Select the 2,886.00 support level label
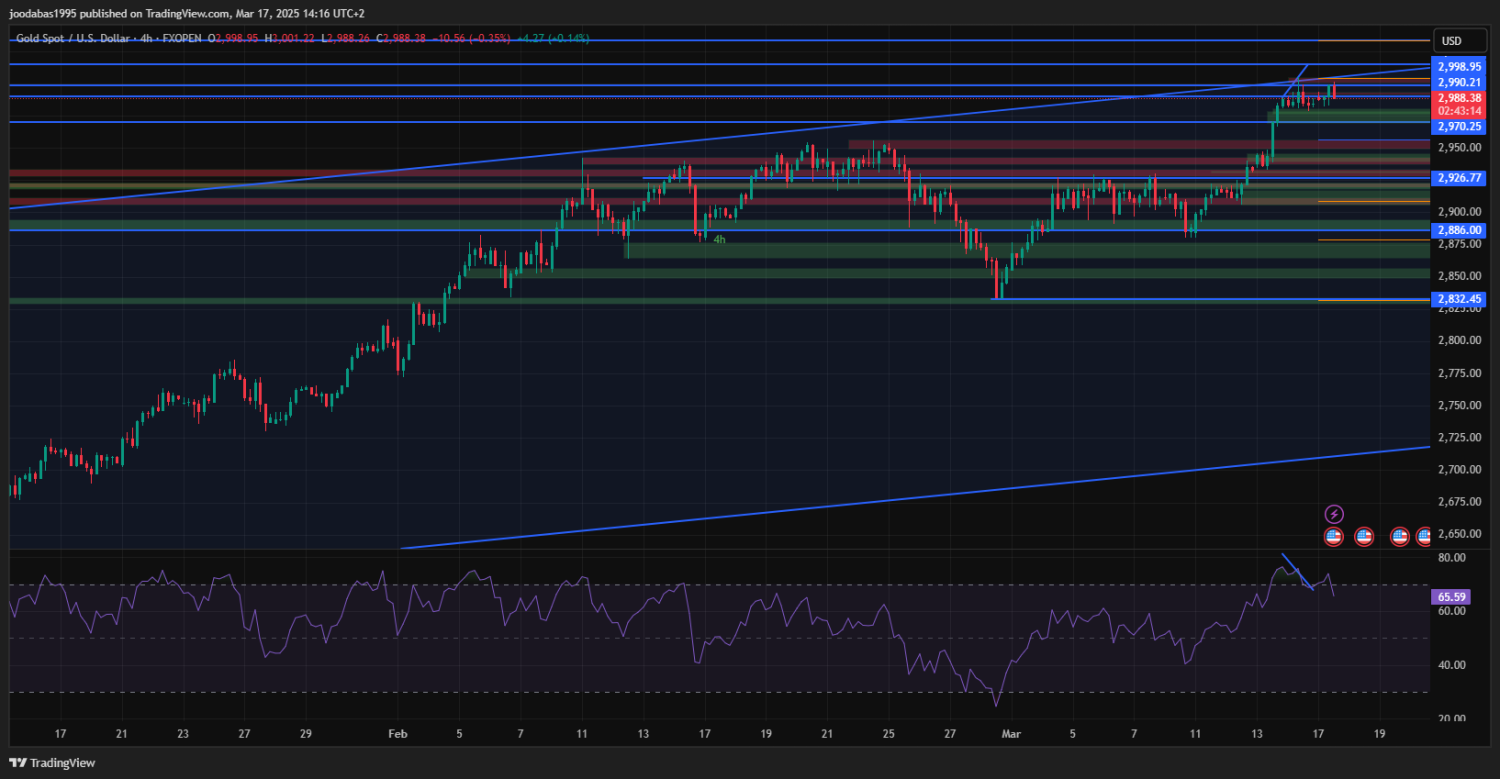1500x779 pixels. [1458, 230]
